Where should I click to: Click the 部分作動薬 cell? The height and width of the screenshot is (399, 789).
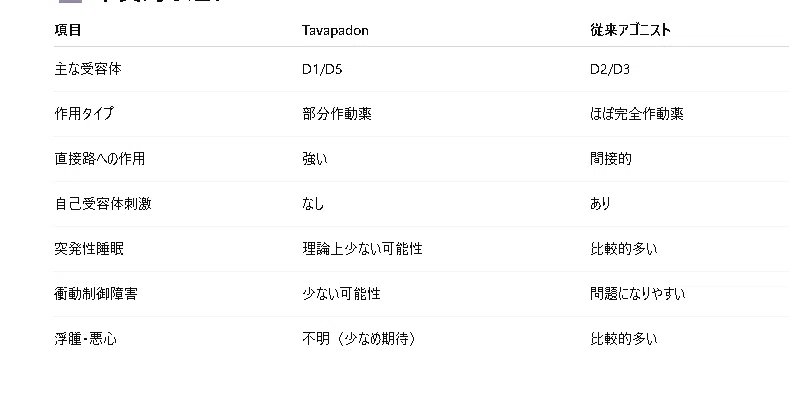[337, 114]
